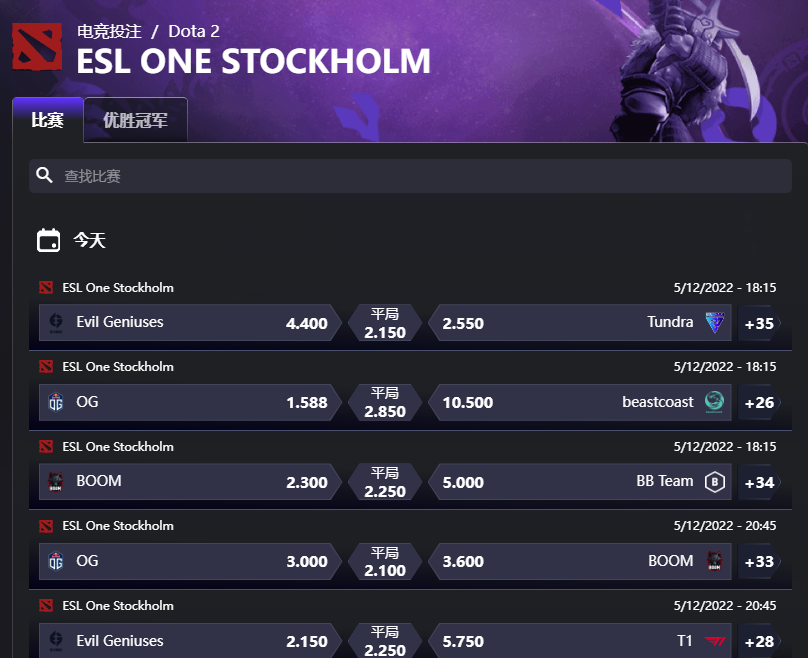Expand +34 more markets for BOOM vs BB Team
808x658 pixels.
point(759,482)
